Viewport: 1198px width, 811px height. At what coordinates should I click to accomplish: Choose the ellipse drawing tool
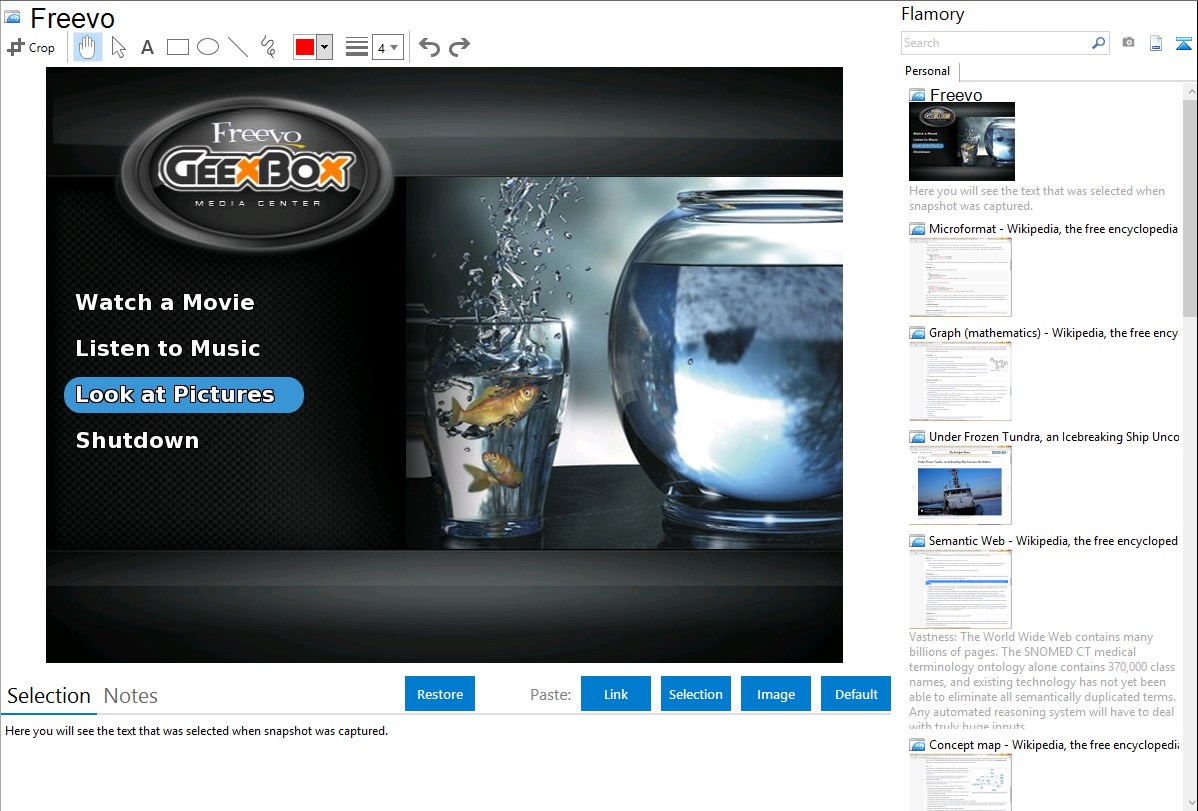[x=208, y=47]
